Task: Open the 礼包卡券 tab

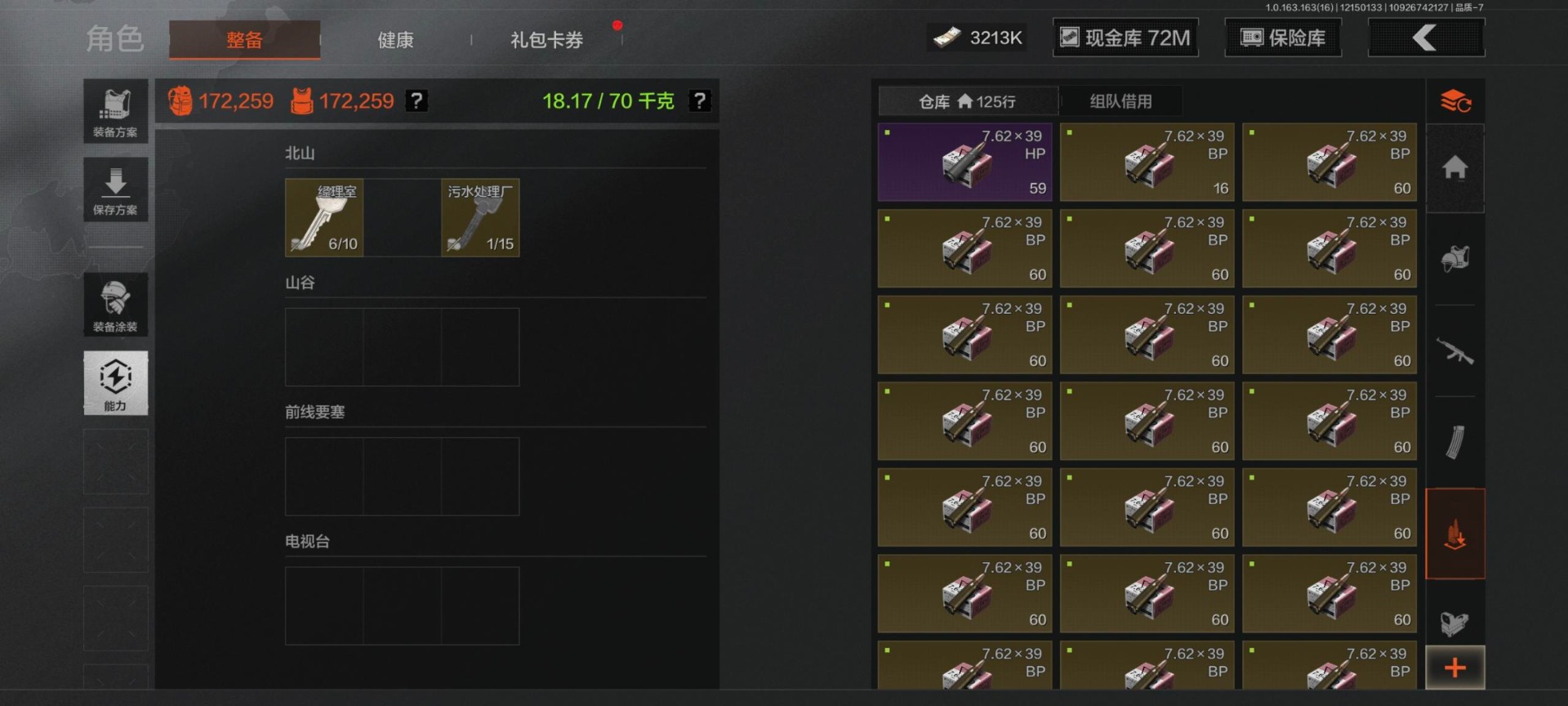Action: tap(546, 39)
